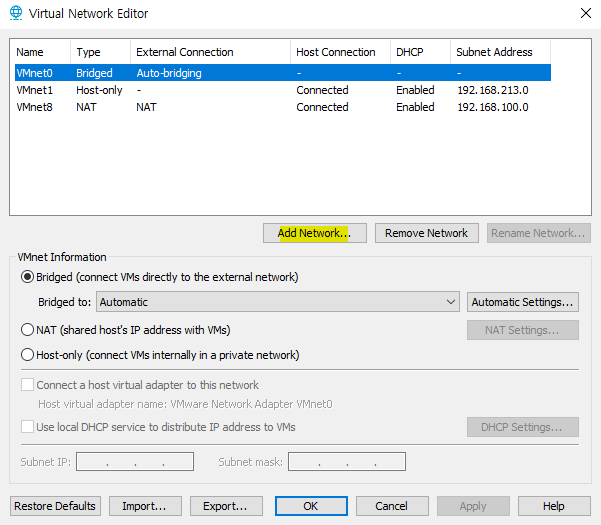
Task: Click the Import button
Action: tap(145, 506)
